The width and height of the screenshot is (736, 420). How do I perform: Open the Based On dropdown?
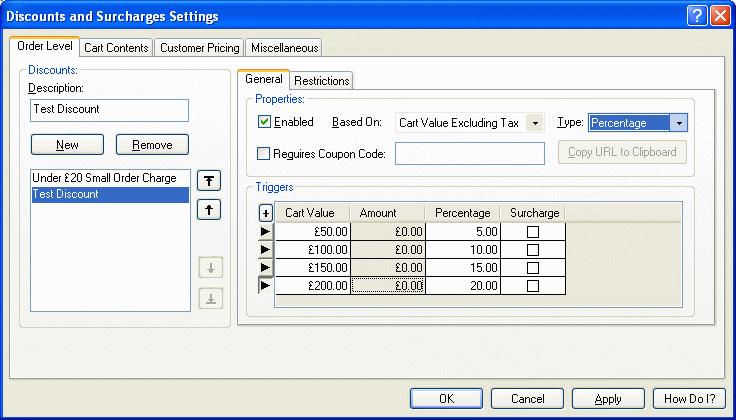coord(536,123)
